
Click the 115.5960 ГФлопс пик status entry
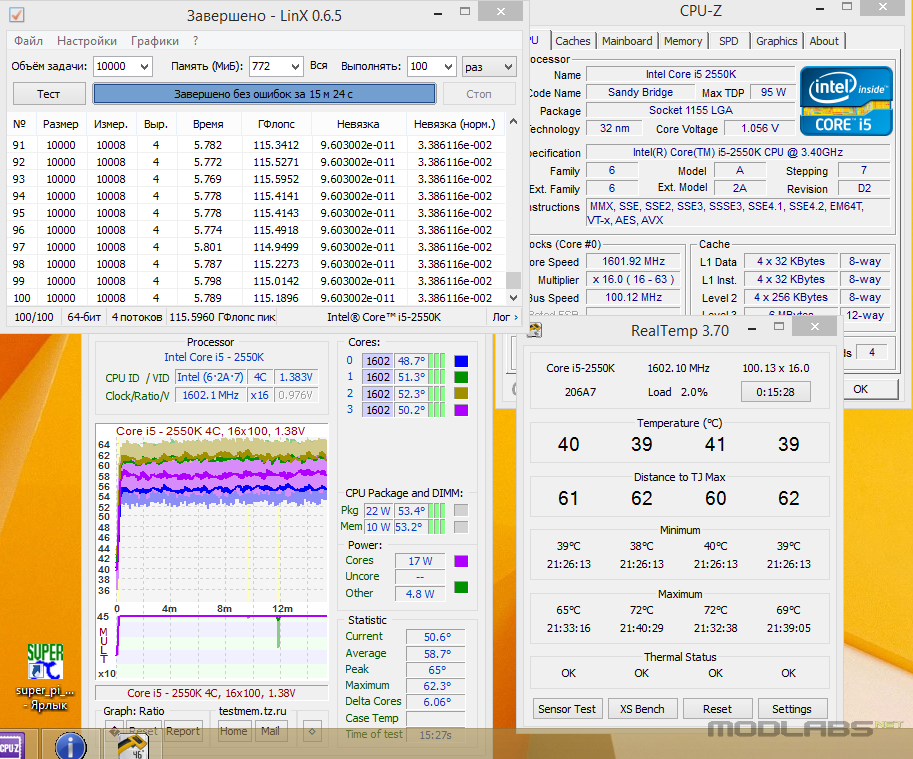222,317
